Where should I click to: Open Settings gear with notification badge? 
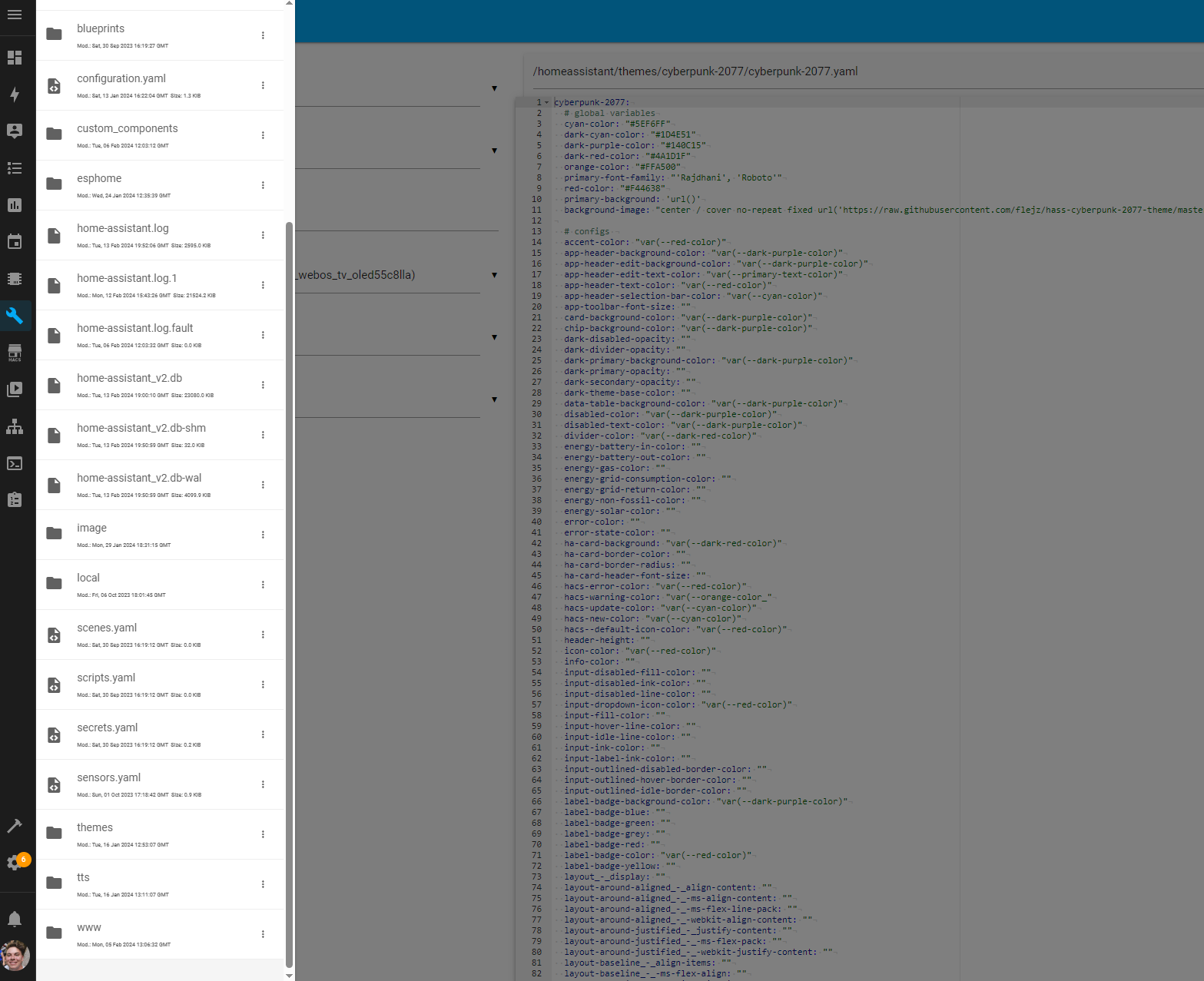pos(15,863)
